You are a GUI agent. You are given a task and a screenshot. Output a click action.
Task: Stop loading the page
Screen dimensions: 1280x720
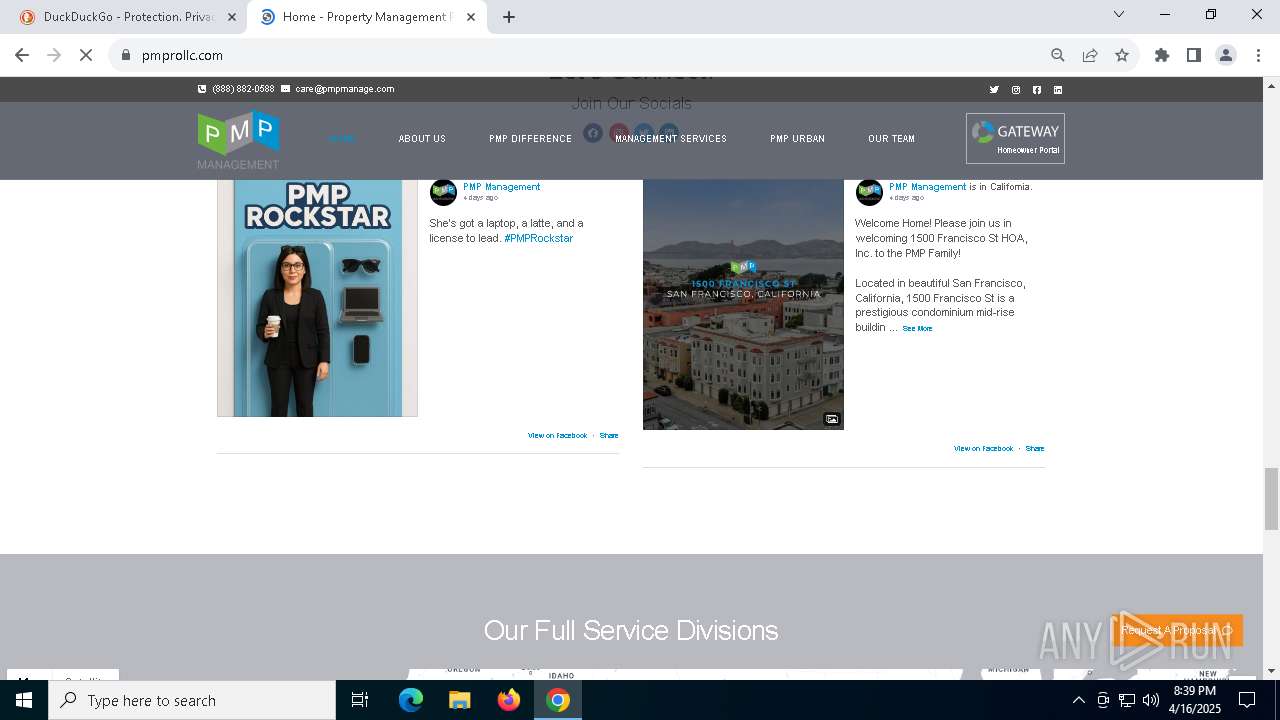(86, 55)
